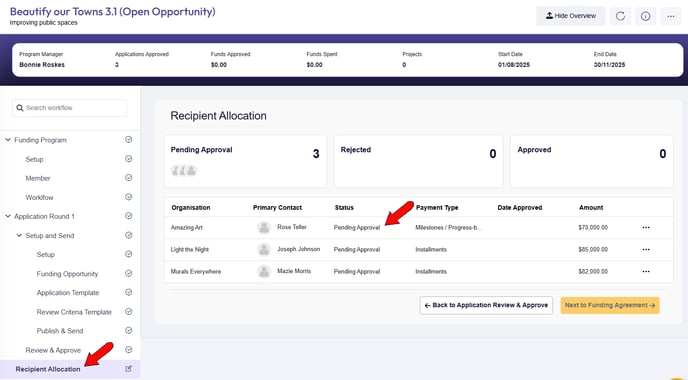Open the Rejected summary card
Image resolution: width=688 pixels, height=380 pixels.
(419, 161)
